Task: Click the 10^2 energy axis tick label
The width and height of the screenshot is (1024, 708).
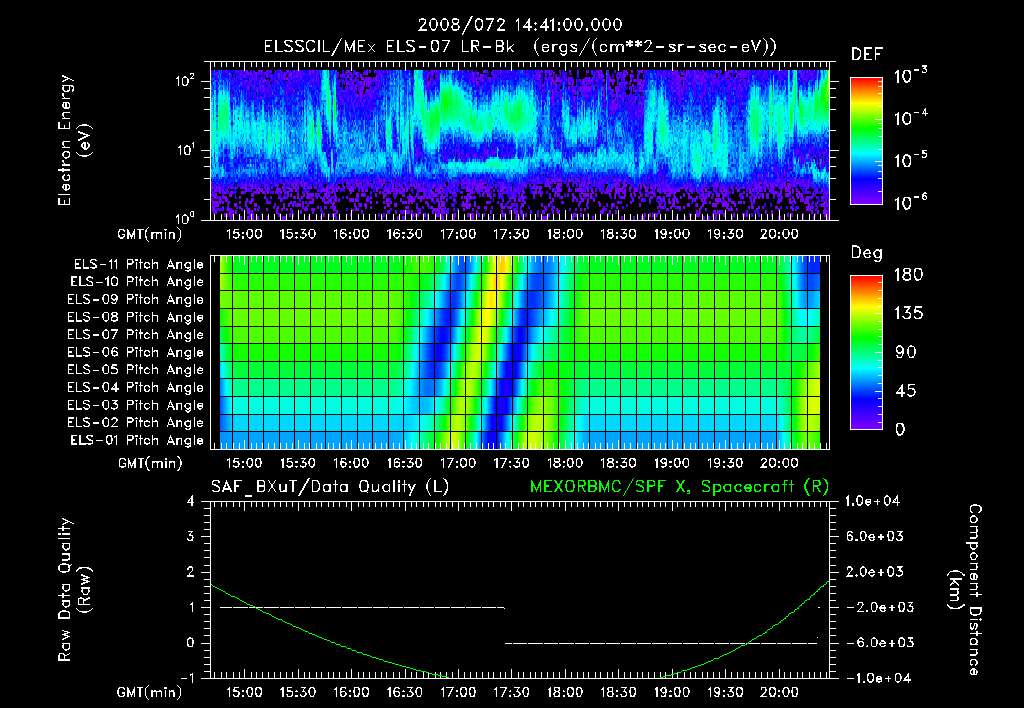Action: (x=185, y=81)
